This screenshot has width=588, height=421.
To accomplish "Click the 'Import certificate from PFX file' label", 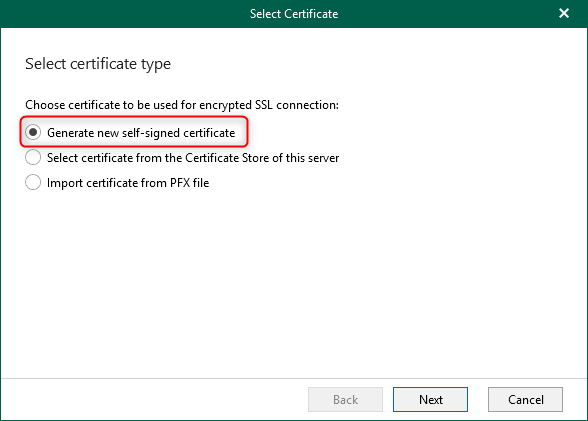I will [128, 183].
